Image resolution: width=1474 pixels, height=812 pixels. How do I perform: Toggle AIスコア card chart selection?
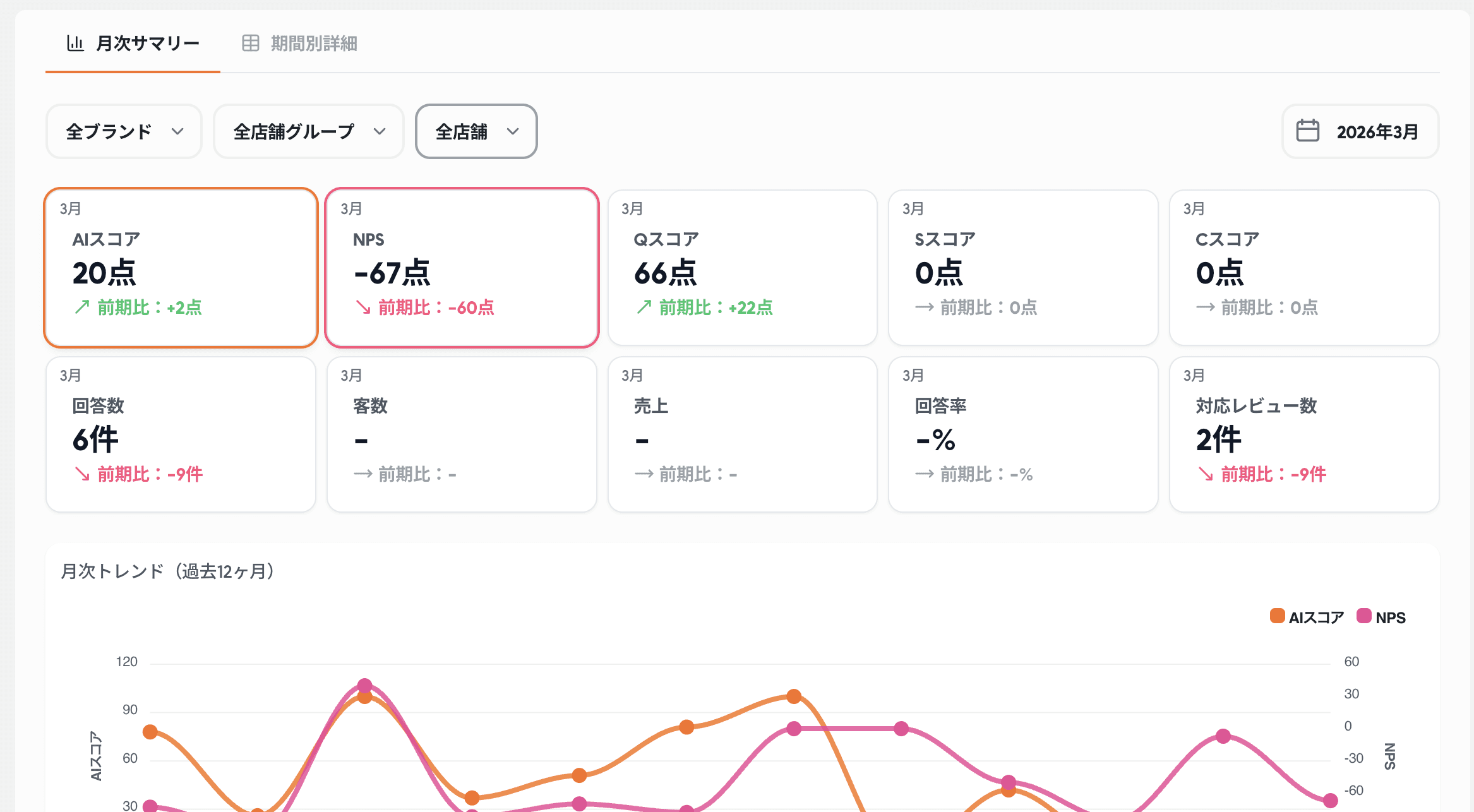click(181, 267)
